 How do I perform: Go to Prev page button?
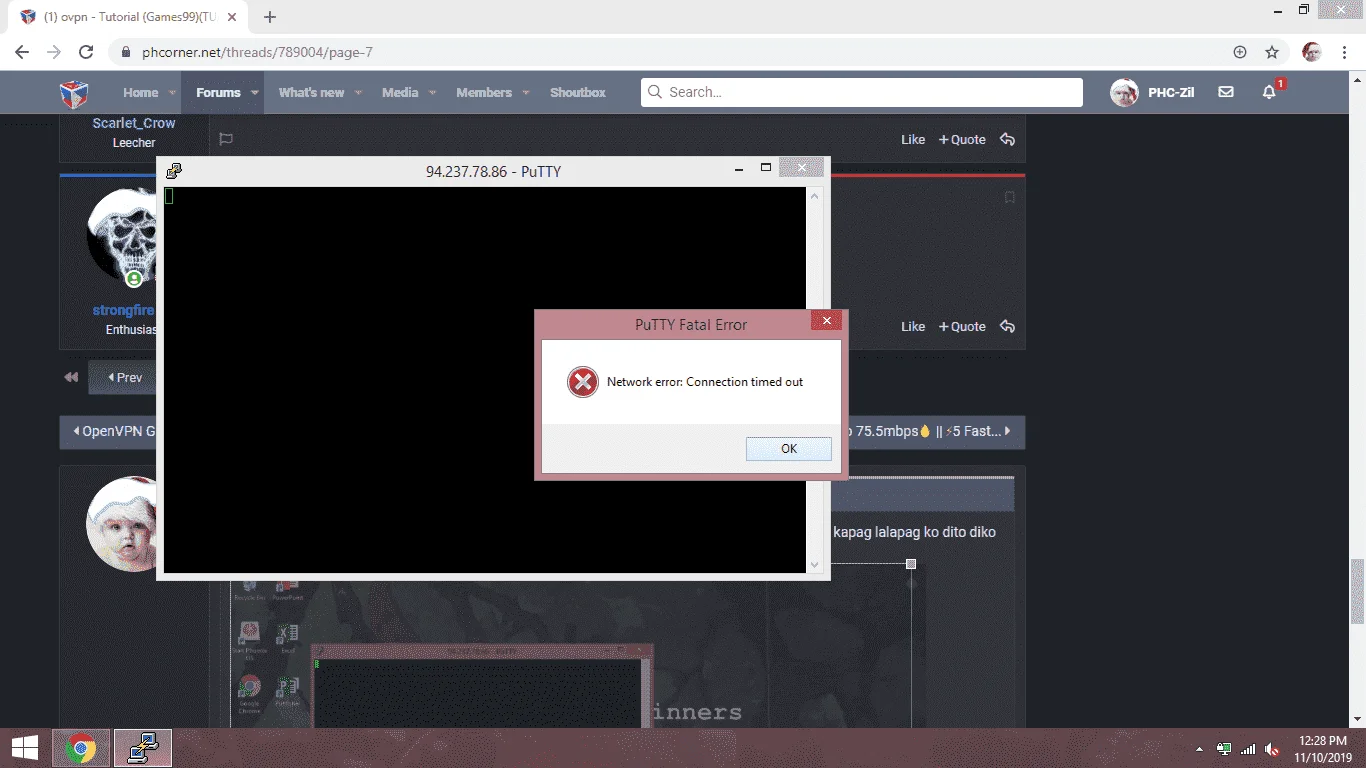point(122,377)
